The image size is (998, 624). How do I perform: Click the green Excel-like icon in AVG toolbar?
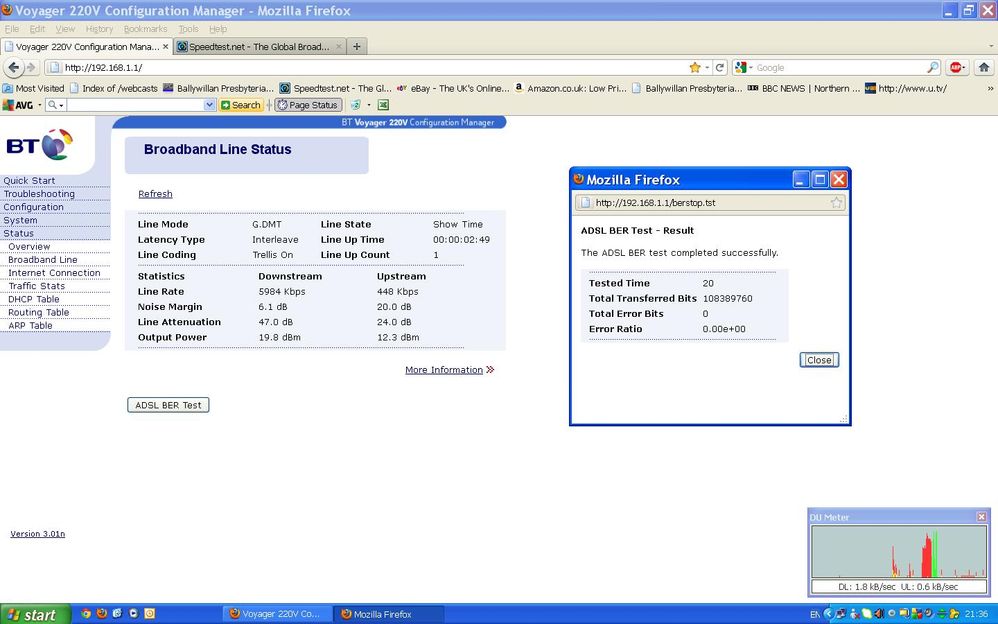point(383,105)
